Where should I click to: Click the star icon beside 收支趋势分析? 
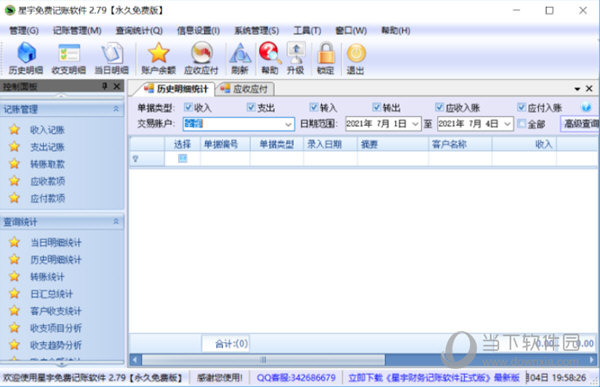point(15,345)
